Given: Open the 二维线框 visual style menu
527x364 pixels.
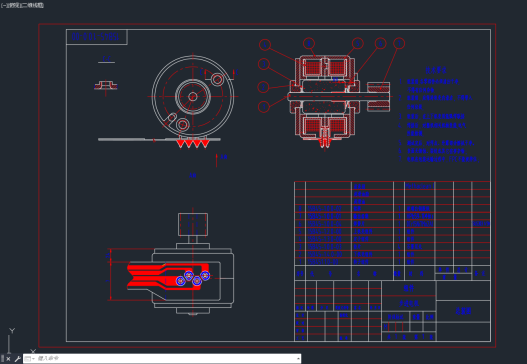Looking at the screenshot, I should (x=32, y=5).
